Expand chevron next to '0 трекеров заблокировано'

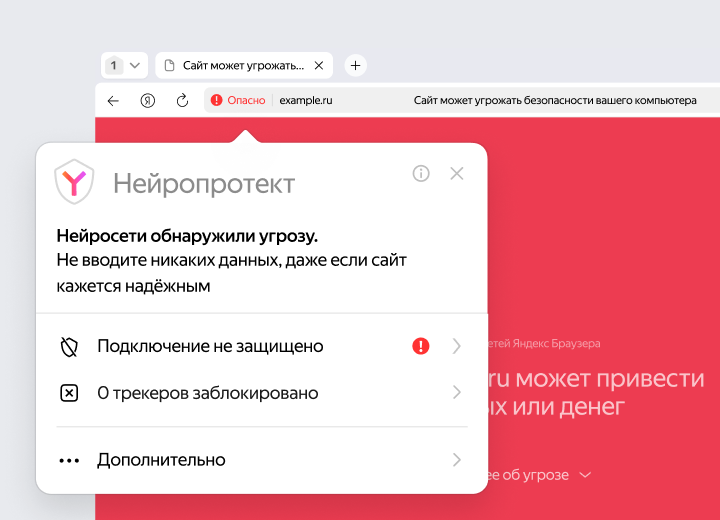(456, 392)
